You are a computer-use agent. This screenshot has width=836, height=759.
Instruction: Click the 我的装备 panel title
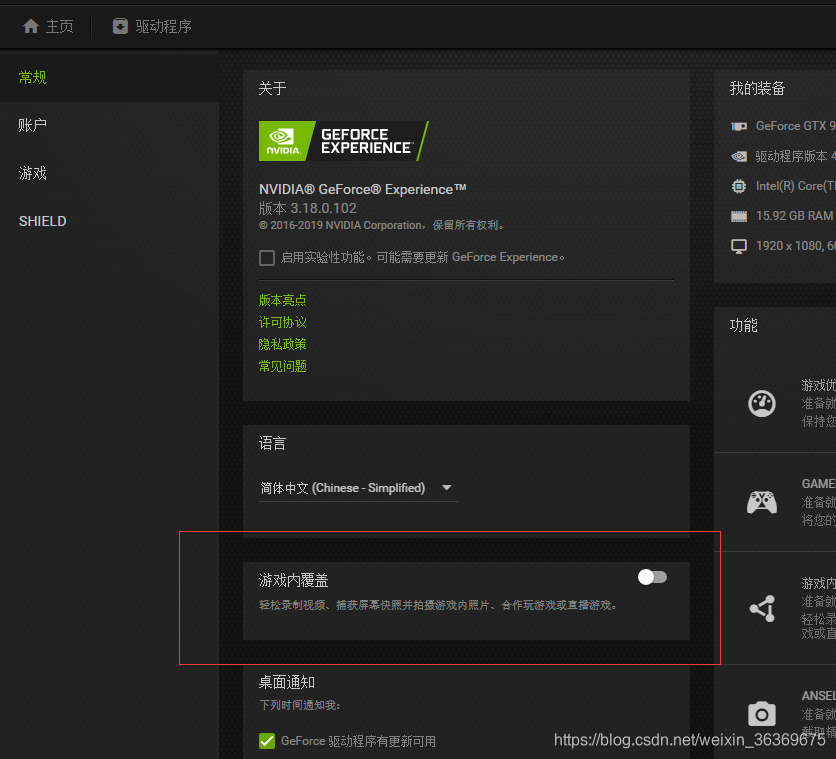coord(757,88)
